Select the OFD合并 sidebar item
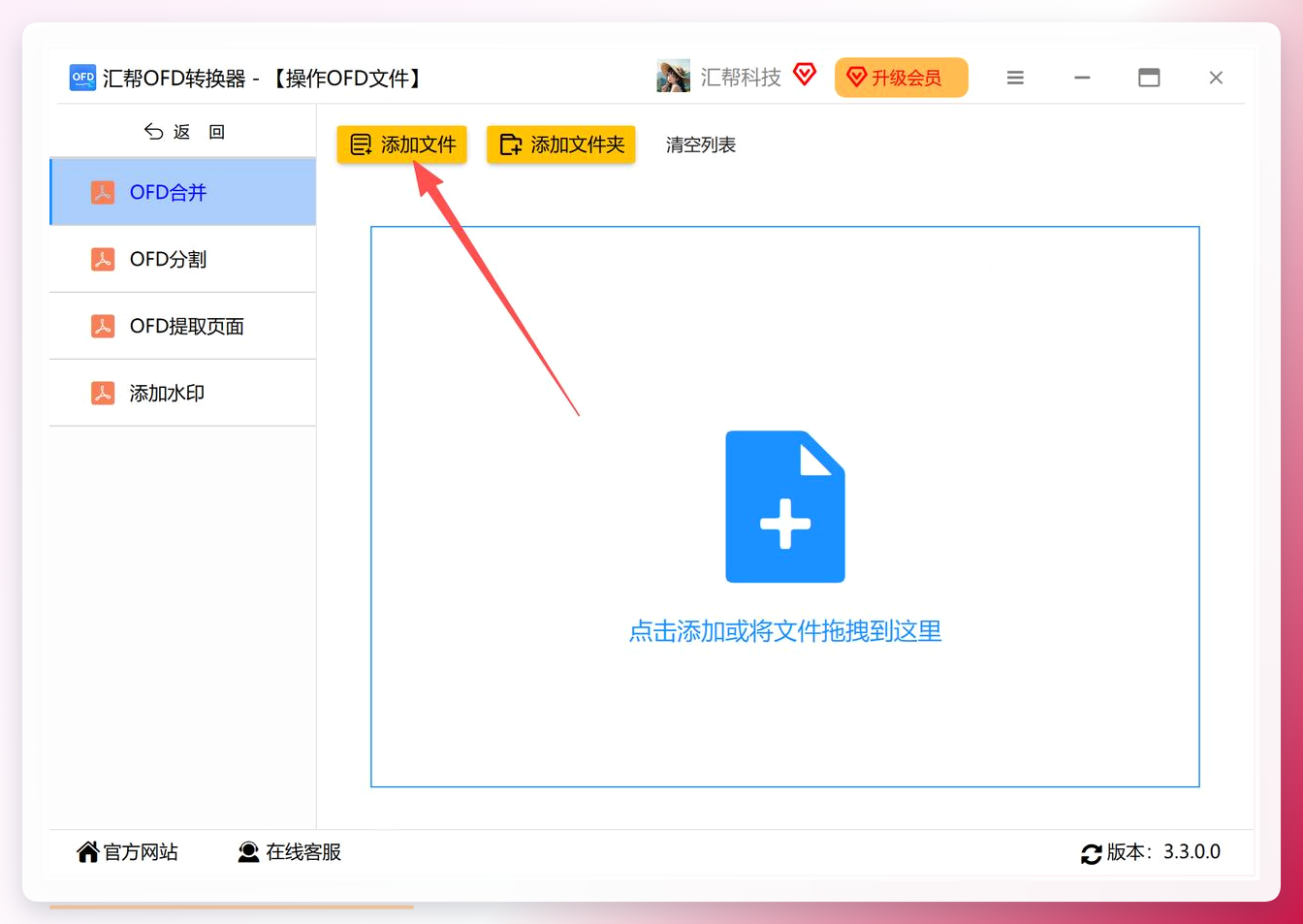 point(182,192)
